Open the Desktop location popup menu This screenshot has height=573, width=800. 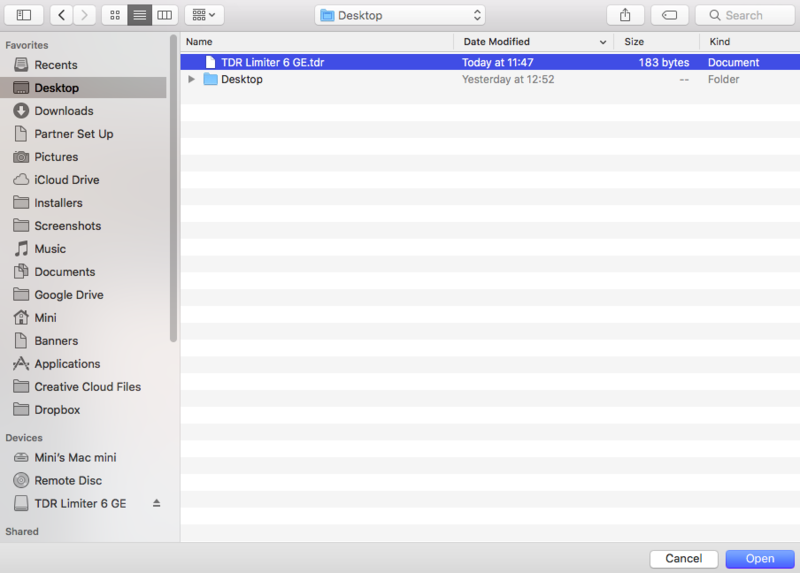pyautogui.click(x=400, y=15)
